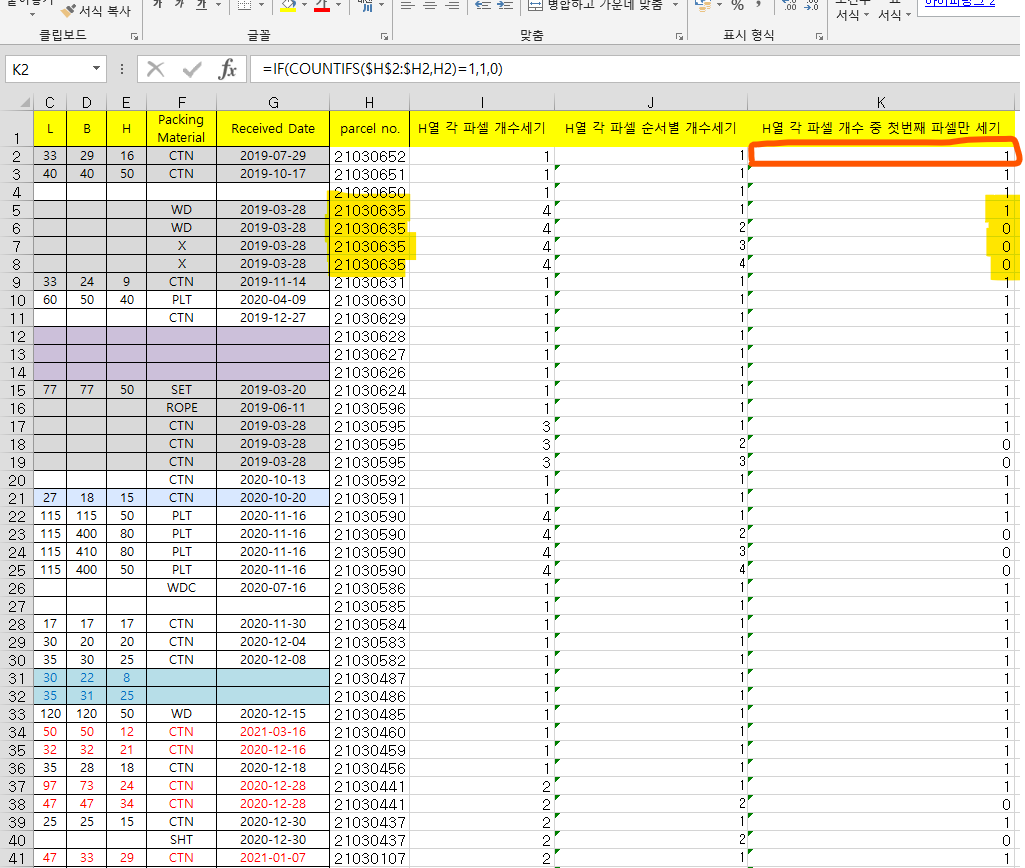Select column H by its header
Screen dimensions: 1025x868
click(369, 103)
